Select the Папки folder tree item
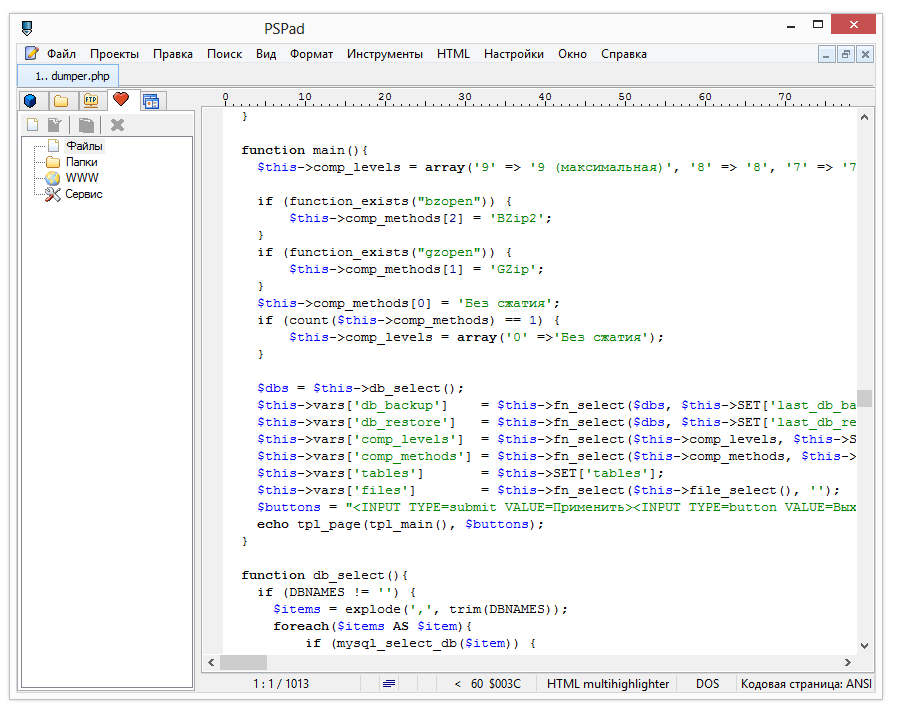This screenshot has width=899, height=712. tap(81, 162)
